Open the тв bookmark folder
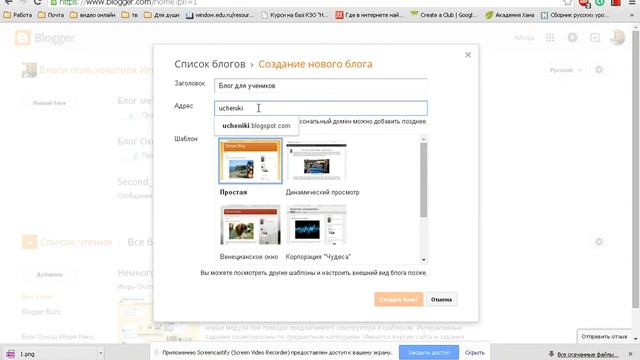The width and height of the screenshot is (640, 360). point(130,15)
